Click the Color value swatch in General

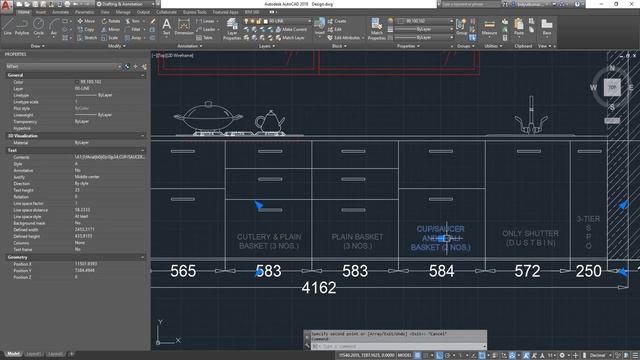[x=77, y=82]
